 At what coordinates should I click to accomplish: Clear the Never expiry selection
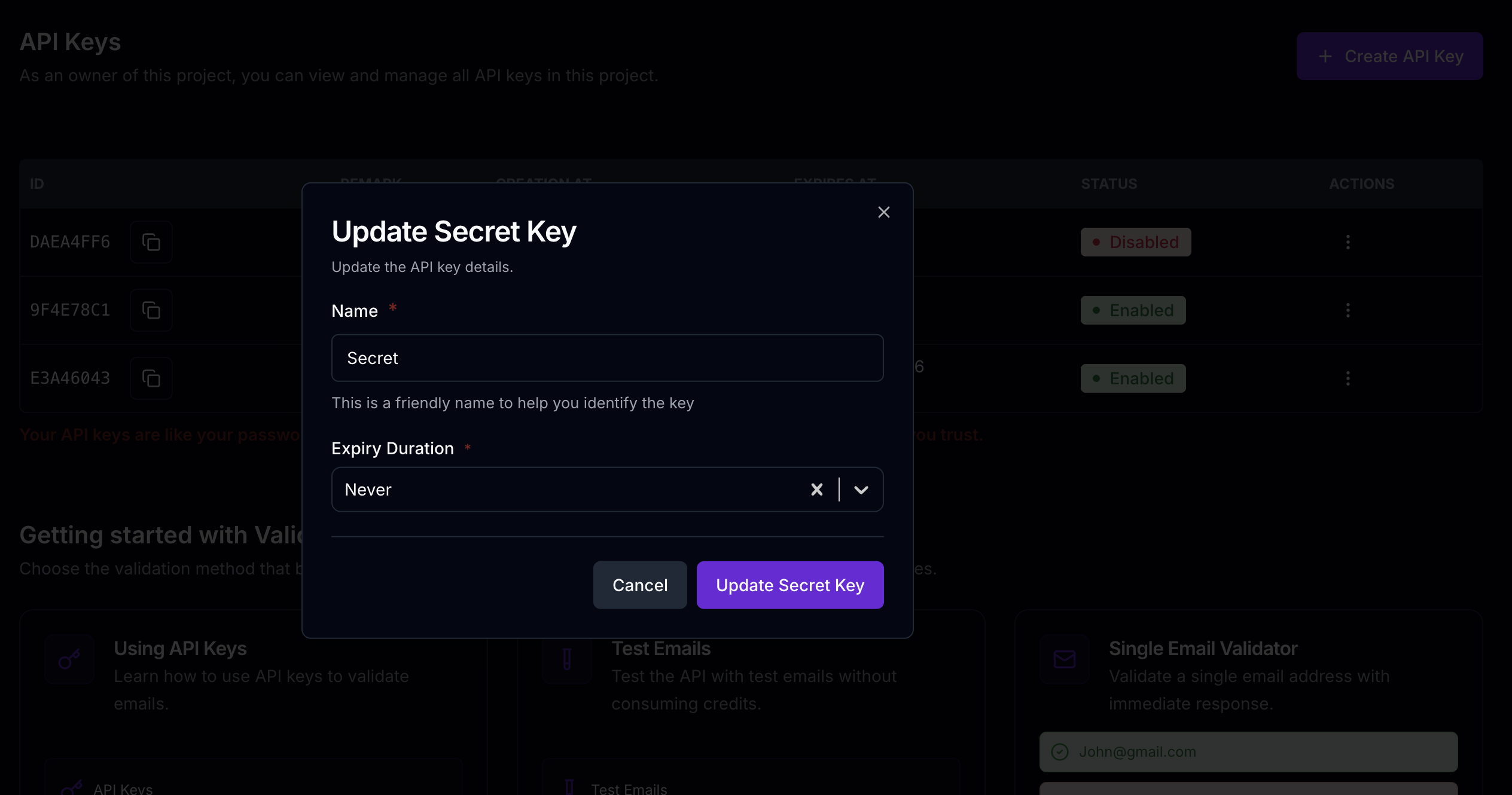tap(816, 490)
